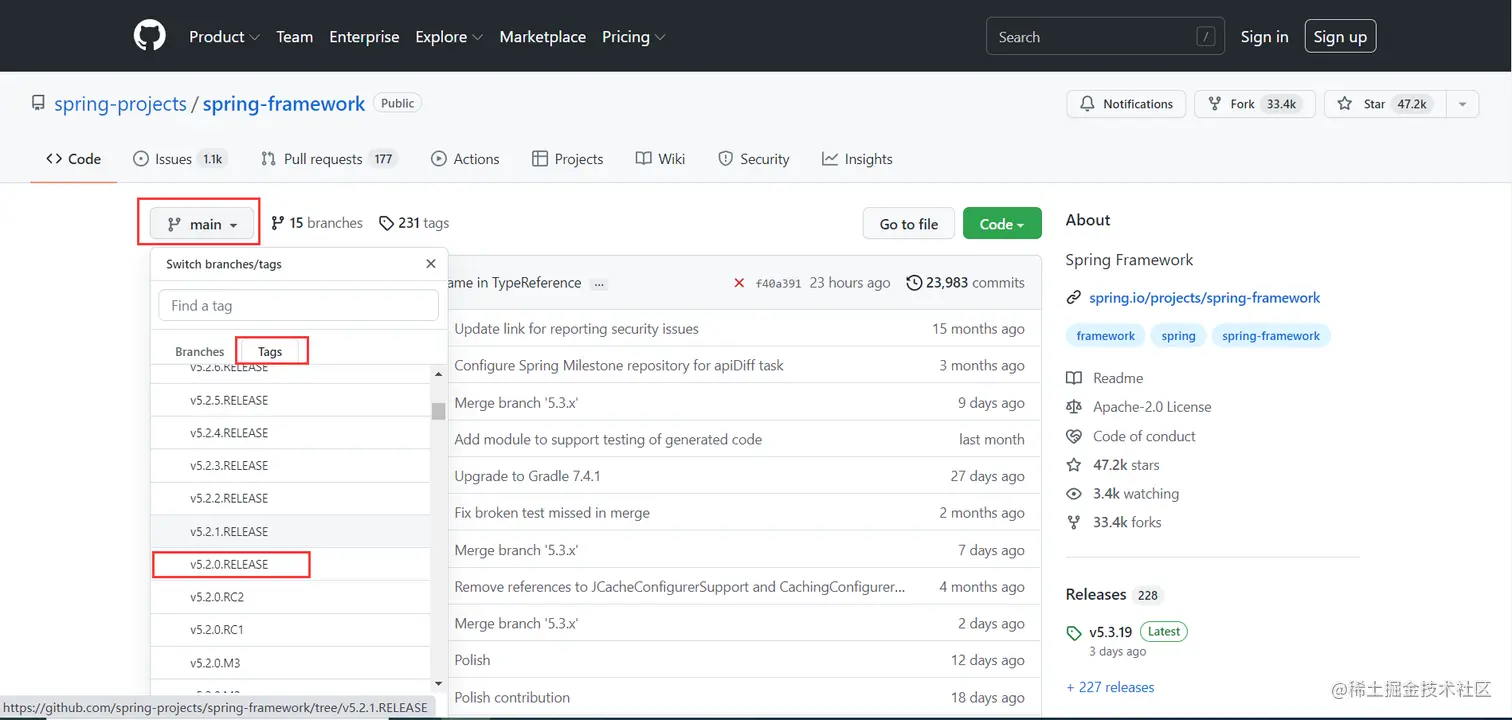
Task: Expand the Star list dropdown arrow
Action: point(1462,104)
